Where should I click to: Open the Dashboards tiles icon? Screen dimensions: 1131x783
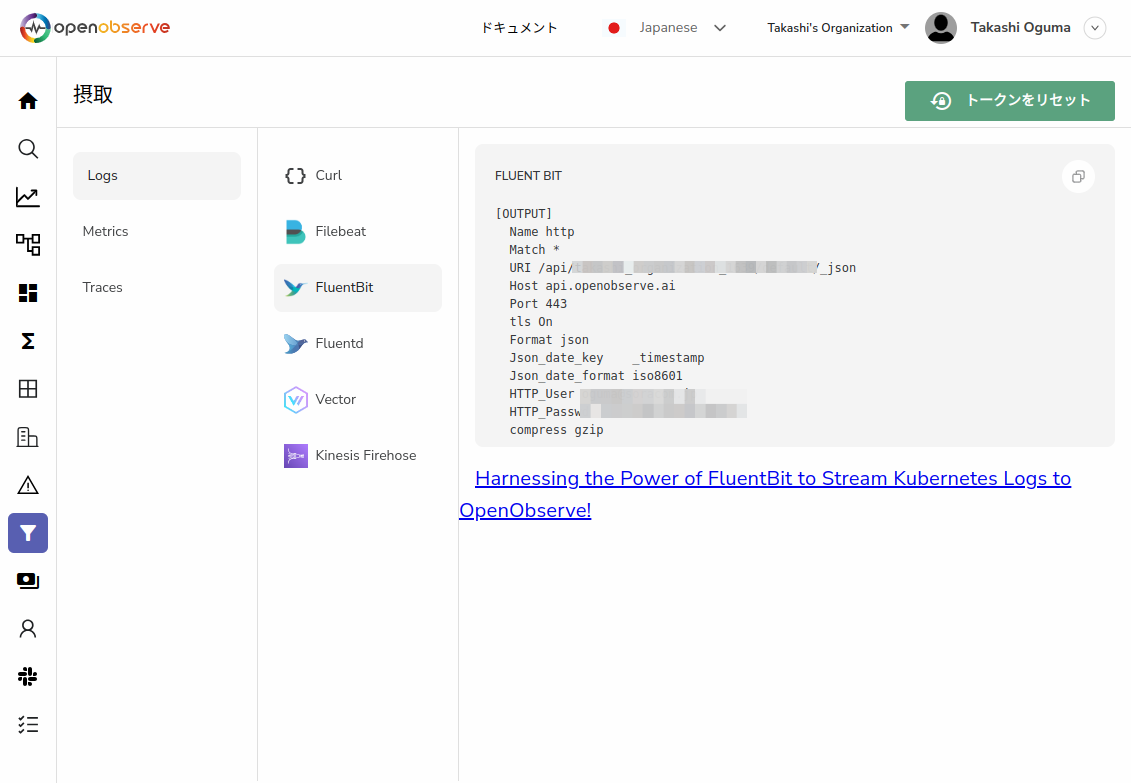[28, 293]
